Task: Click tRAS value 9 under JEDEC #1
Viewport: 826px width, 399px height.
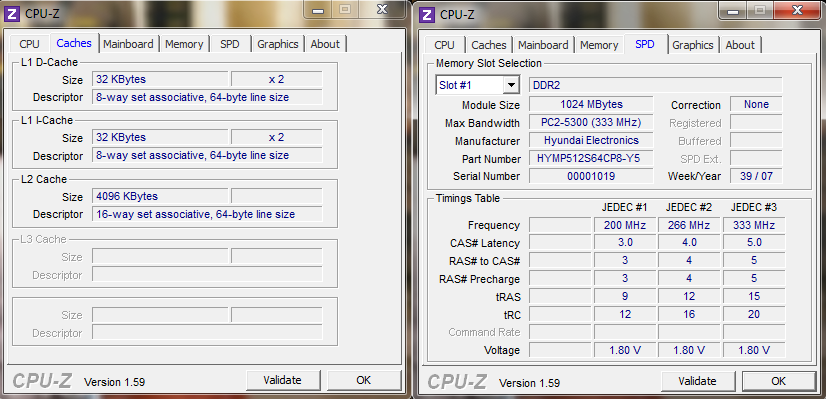Action: click(x=625, y=296)
